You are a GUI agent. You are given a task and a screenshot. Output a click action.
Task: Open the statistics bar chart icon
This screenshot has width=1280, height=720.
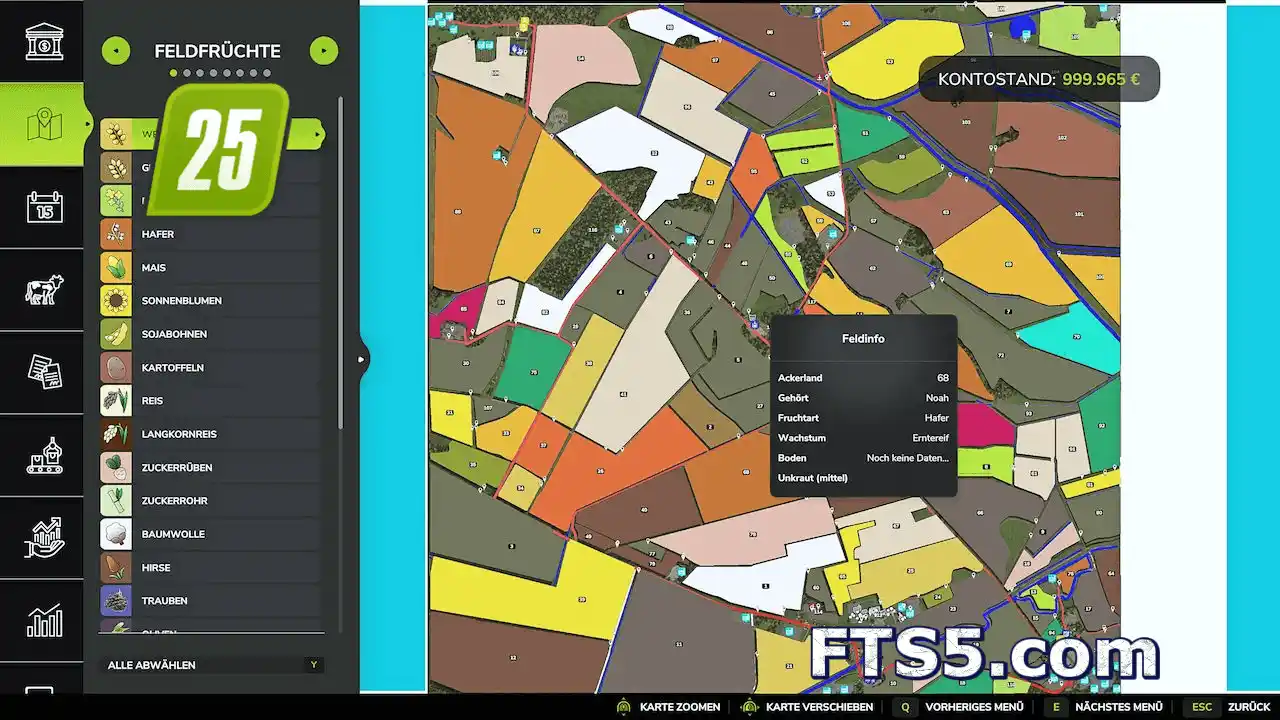point(44,620)
